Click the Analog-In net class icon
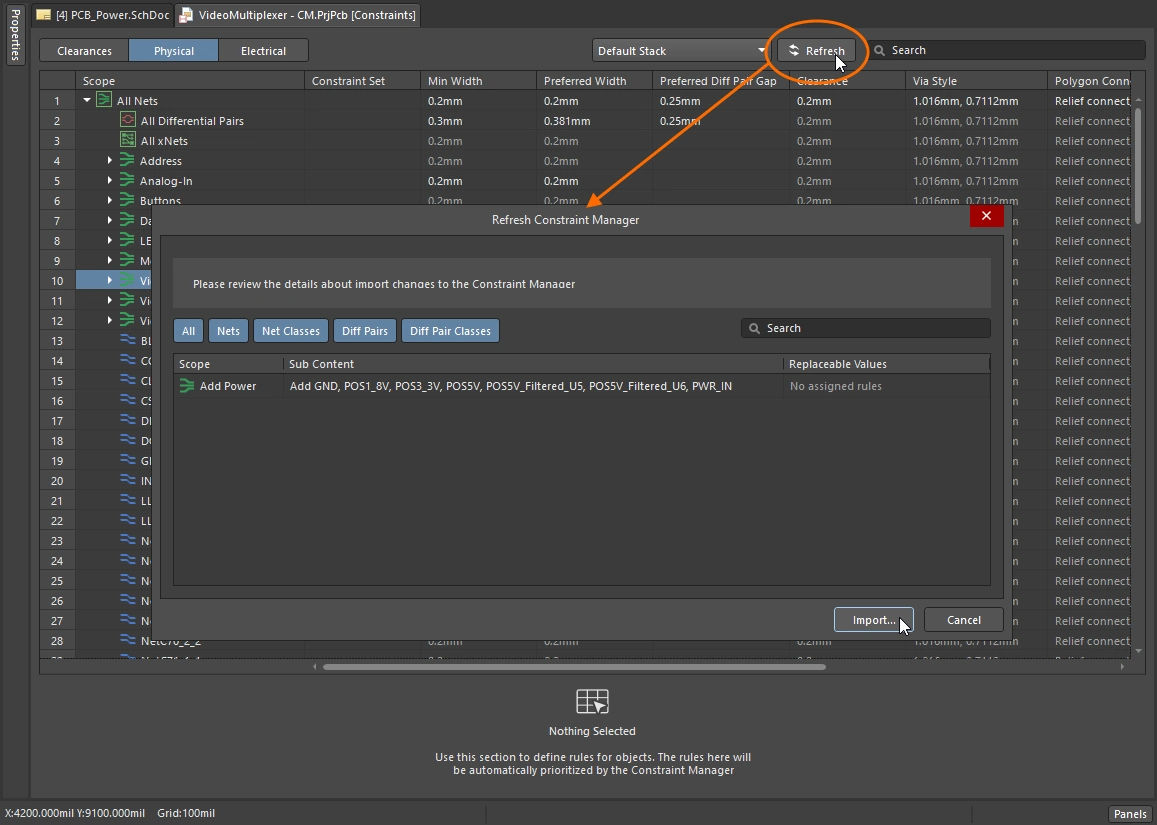The height and width of the screenshot is (825, 1157). click(127, 180)
